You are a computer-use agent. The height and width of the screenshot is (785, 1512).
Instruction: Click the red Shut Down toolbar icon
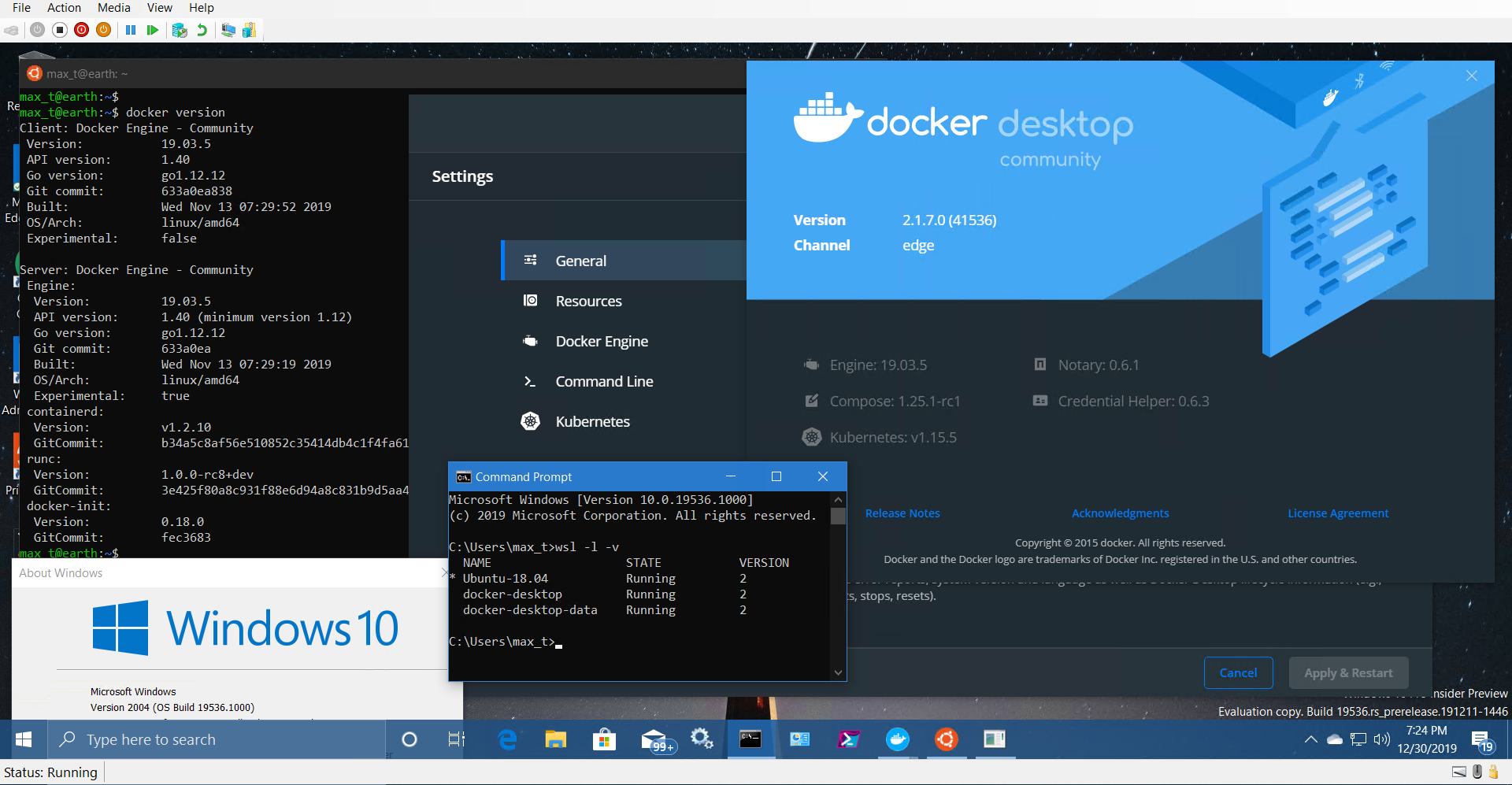click(x=82, y=30)
